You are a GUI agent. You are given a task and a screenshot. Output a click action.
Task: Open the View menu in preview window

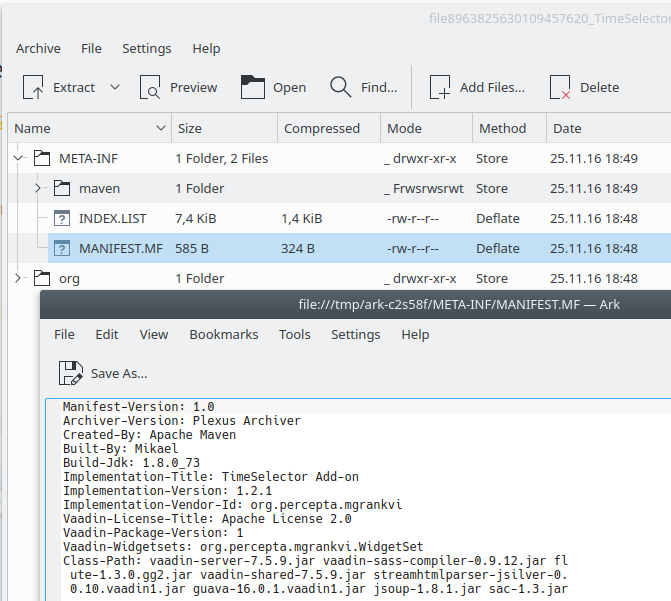154,334
